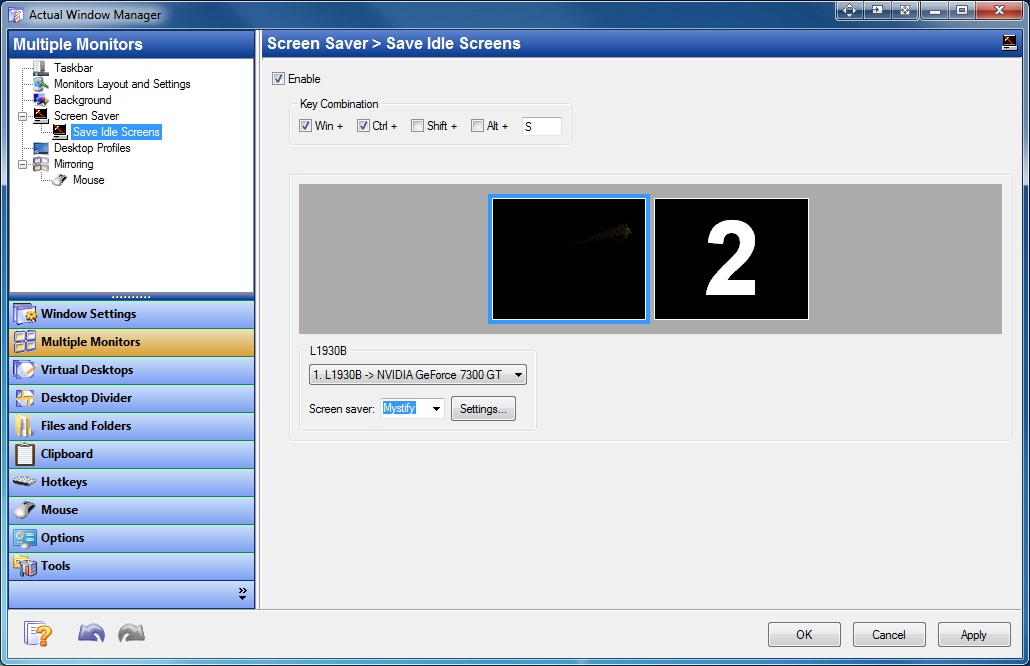Image resolution: width=1030 pixels, height=666 pixels.
Task: Open help with the question mark icon
Action: tap(38, 634)
